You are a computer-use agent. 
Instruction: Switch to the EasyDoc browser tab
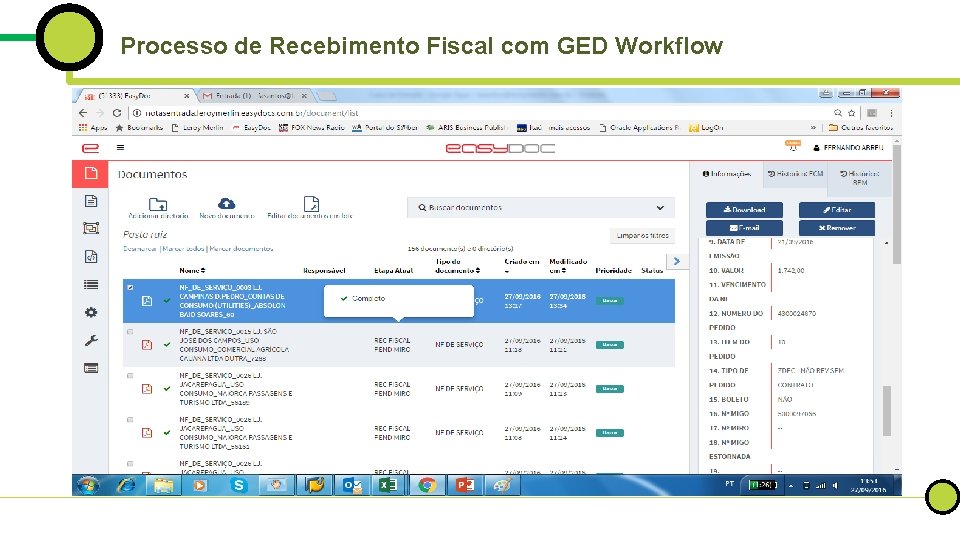135,96
